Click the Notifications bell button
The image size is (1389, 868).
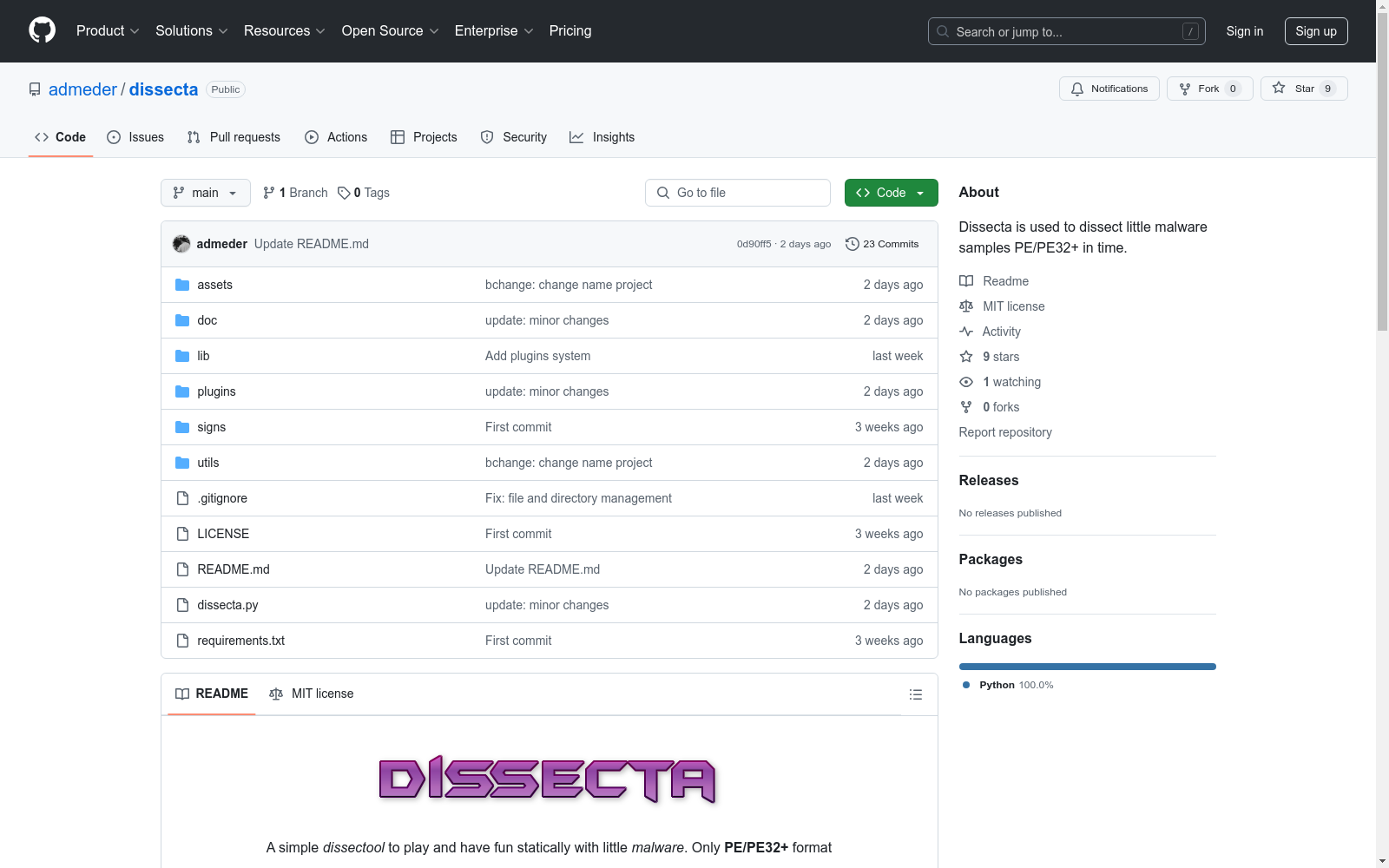point(1109,89)
